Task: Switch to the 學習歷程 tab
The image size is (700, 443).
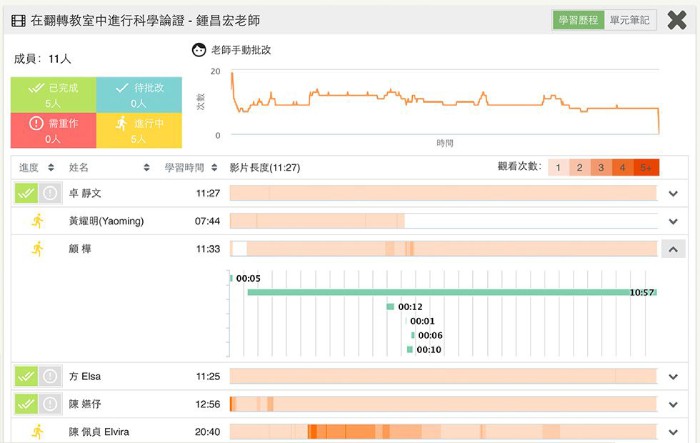Action: 579,20
